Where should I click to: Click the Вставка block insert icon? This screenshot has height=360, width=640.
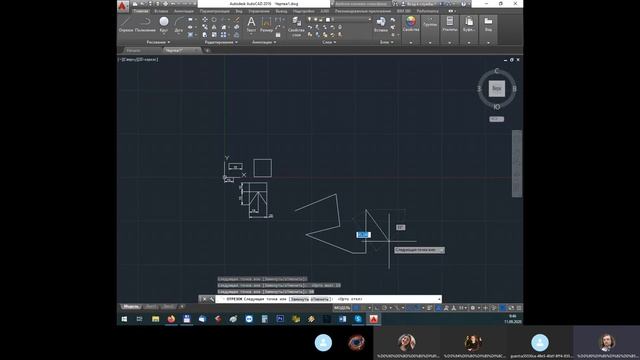click(381, 24)
